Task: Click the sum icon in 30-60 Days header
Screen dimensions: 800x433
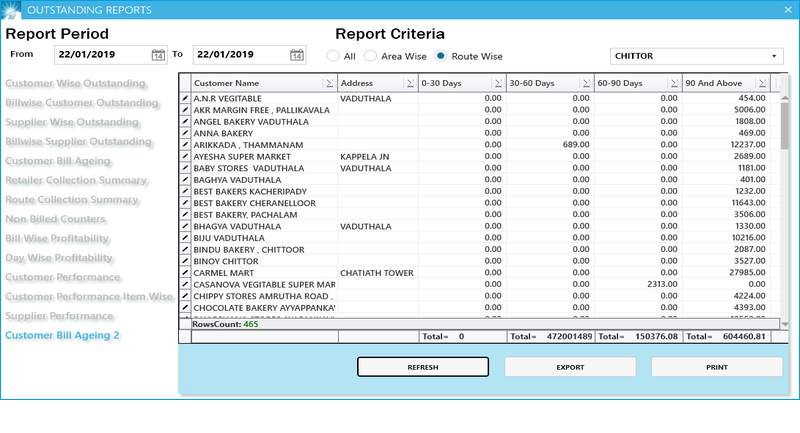Action: click(586, 83)
